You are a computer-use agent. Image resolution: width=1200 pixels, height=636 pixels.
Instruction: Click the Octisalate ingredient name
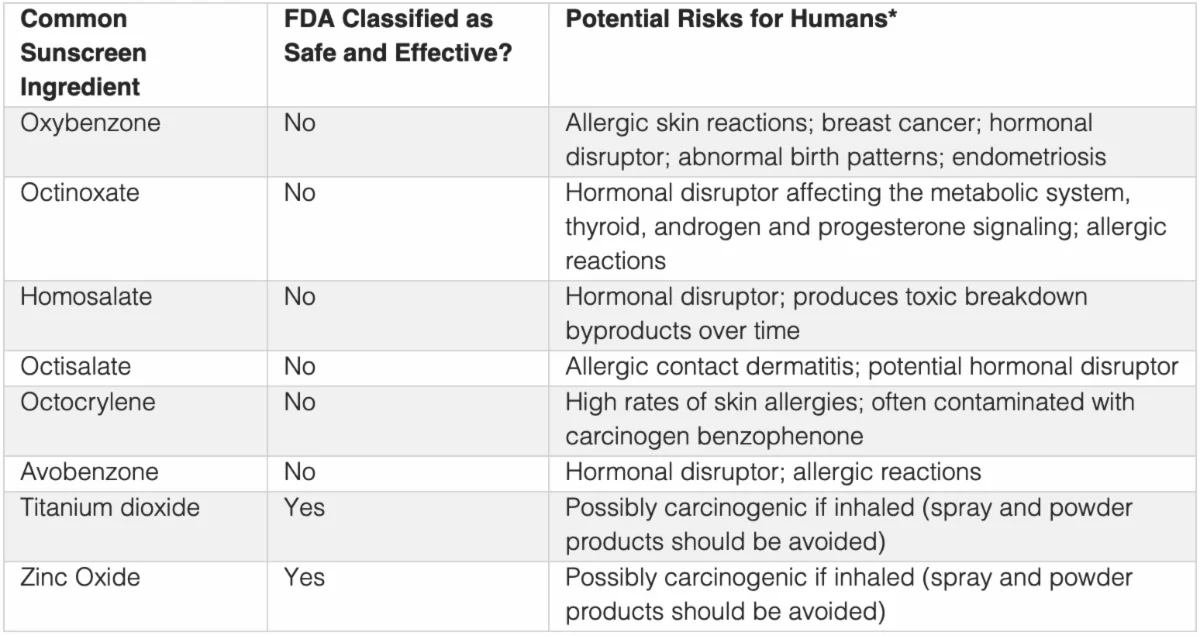[75, 366]
